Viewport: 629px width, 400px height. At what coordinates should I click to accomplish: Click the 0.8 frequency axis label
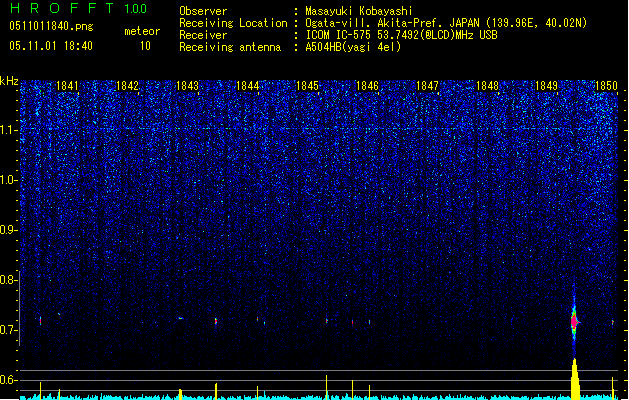pyautogui.click(x=8, y=280)
